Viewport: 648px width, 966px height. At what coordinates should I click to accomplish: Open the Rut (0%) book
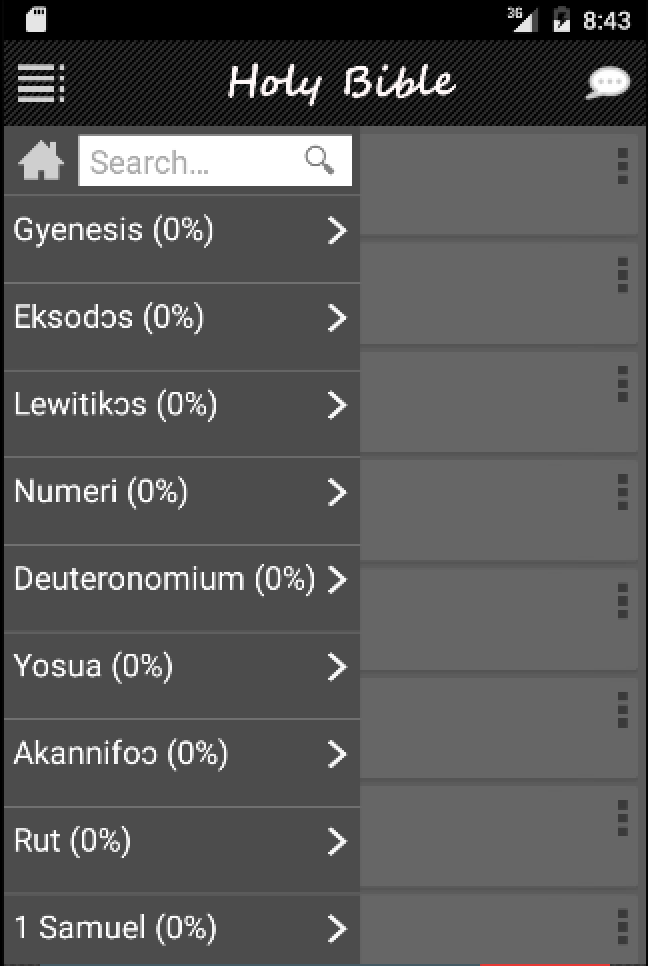(x=72, y=840)
